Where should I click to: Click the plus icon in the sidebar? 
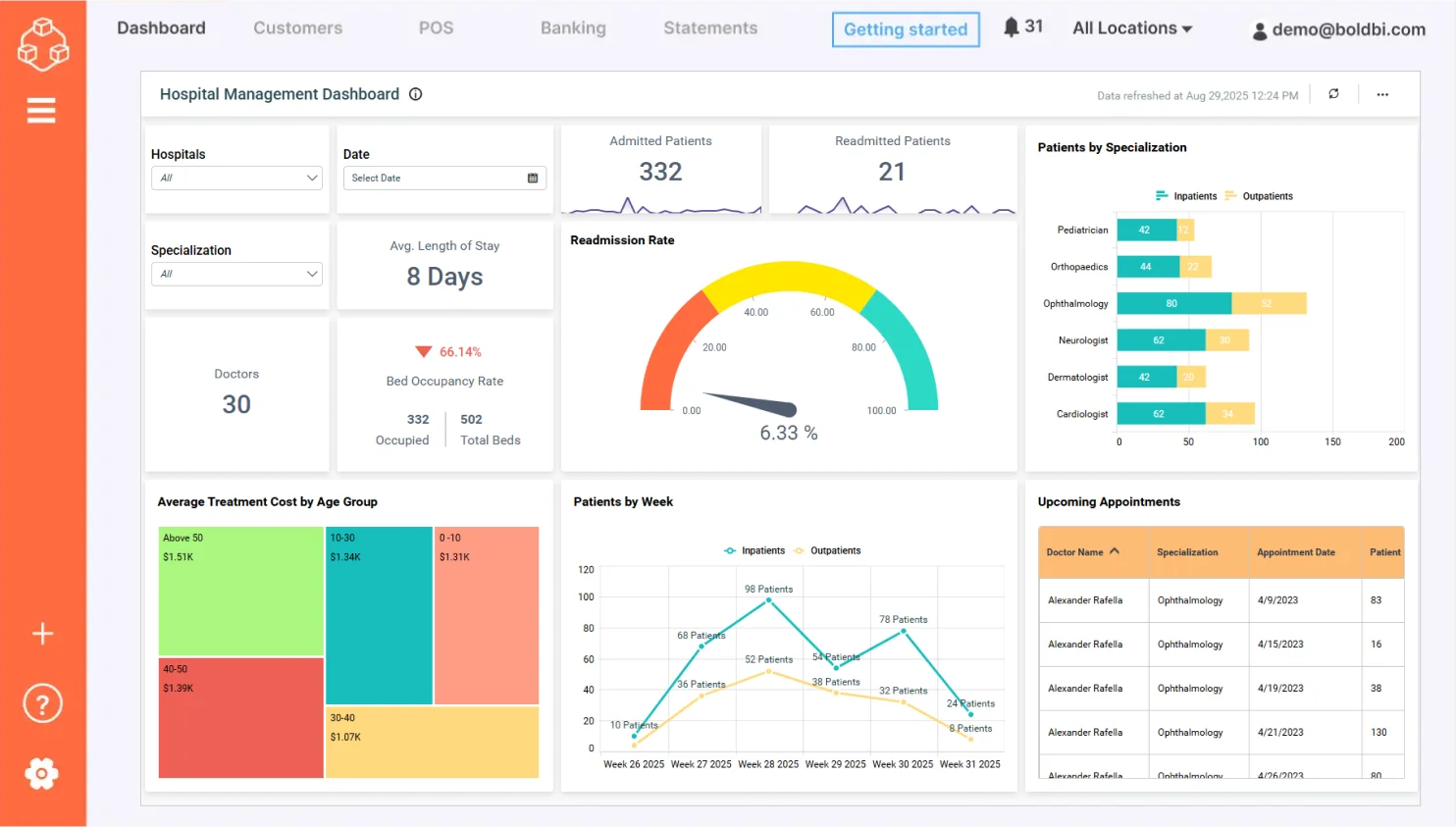pos(41,634)
